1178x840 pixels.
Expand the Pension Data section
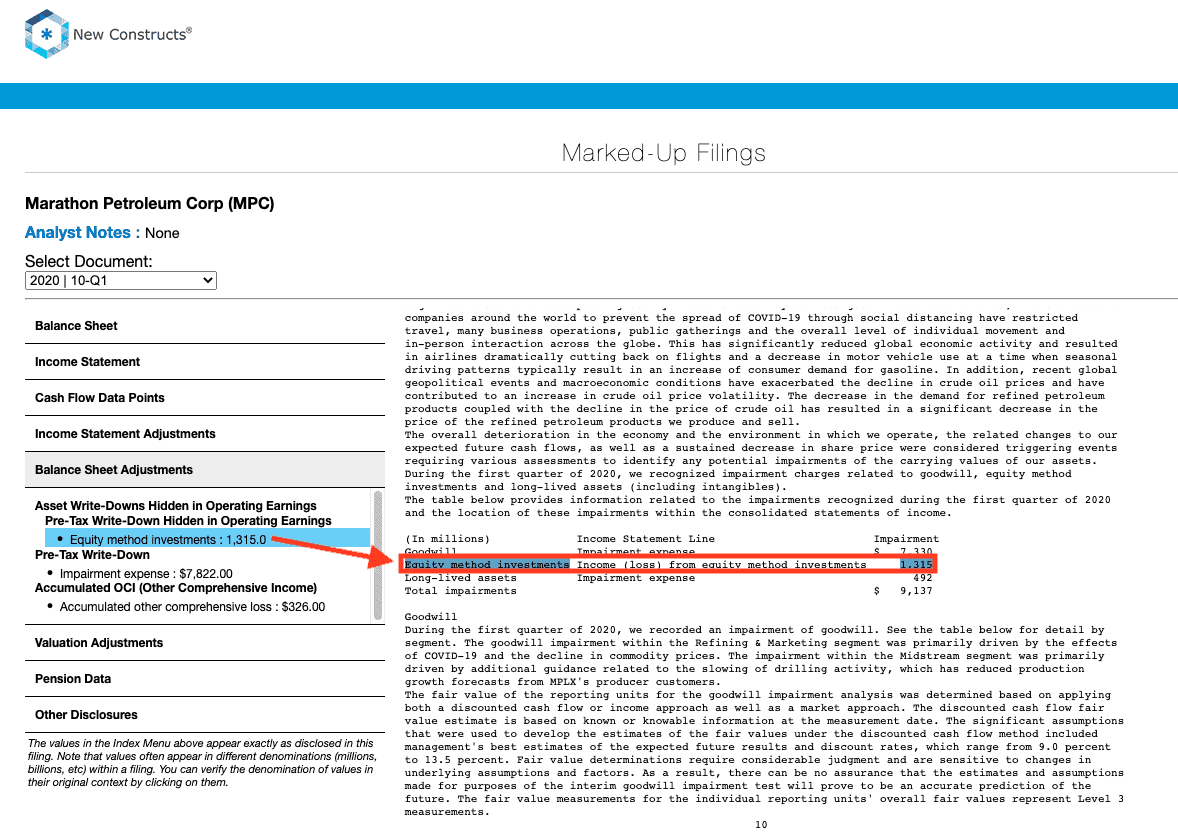click(x=205, y=679)
